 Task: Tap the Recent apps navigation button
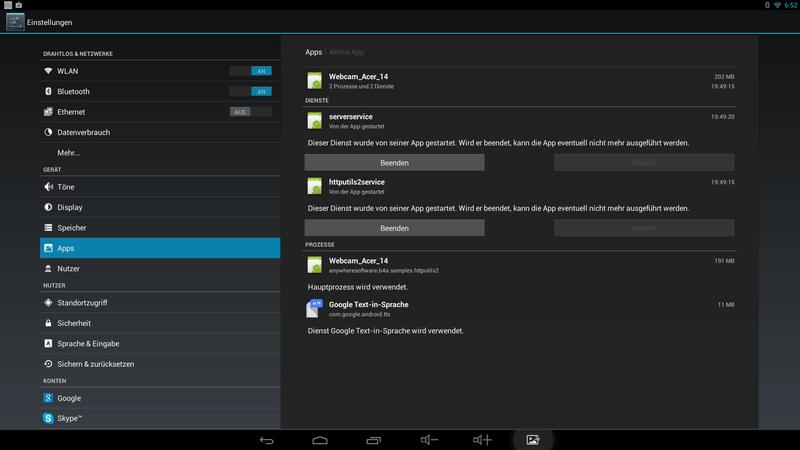373,440
